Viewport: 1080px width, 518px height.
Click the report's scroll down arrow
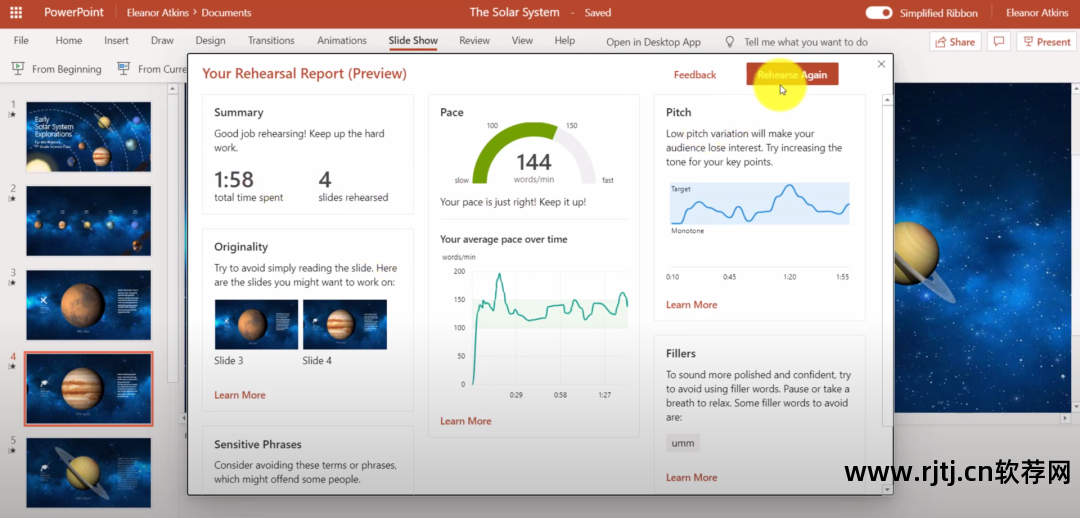887,488
